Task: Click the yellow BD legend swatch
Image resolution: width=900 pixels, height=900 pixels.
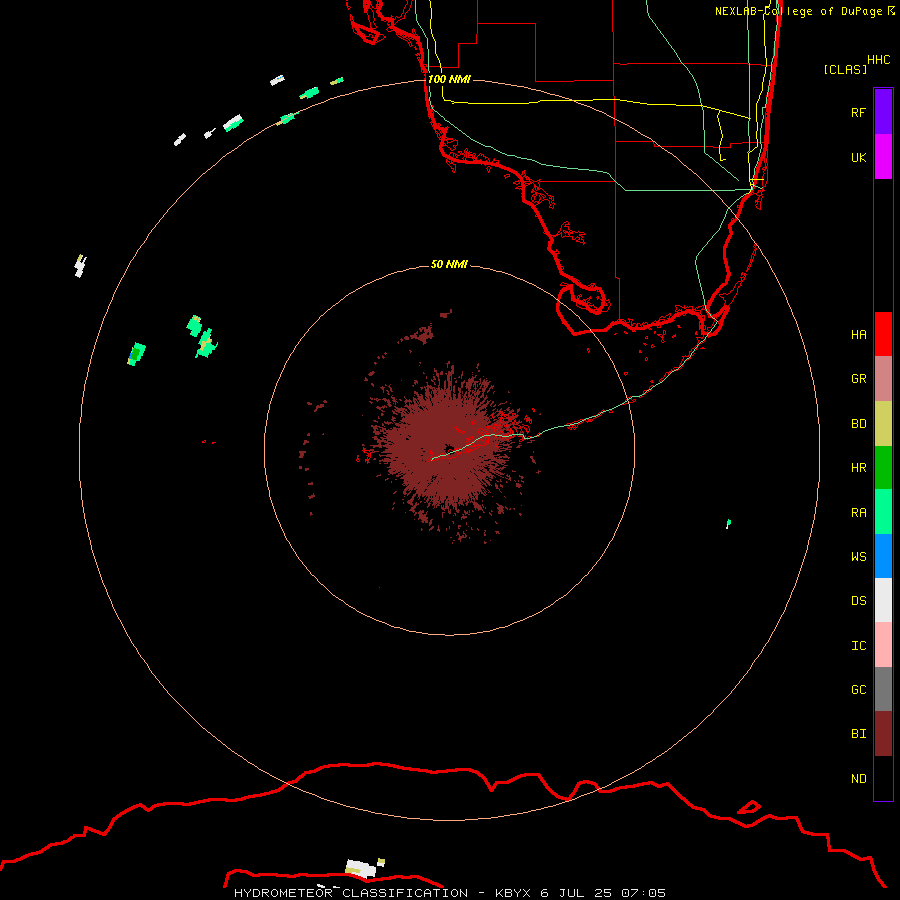Action: (883, 424)
